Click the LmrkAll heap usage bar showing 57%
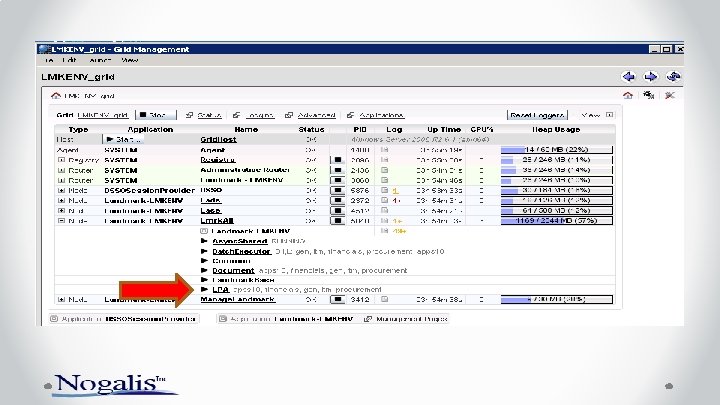Image resolution: width=720 pixels, height=405 pixels. point(557,220)
